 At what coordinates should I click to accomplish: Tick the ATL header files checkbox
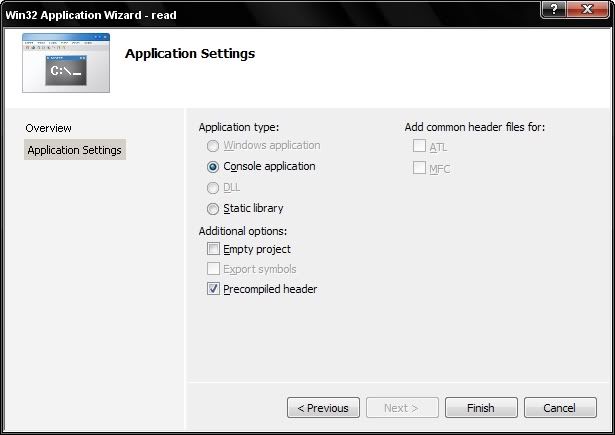(x=419, y=147)
